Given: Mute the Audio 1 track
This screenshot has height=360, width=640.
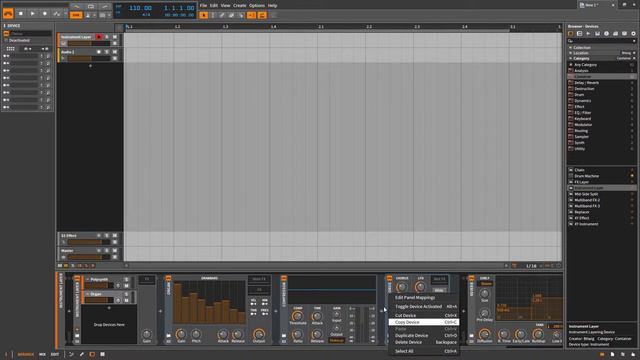Looking at the screenshot, I should 115,52.
